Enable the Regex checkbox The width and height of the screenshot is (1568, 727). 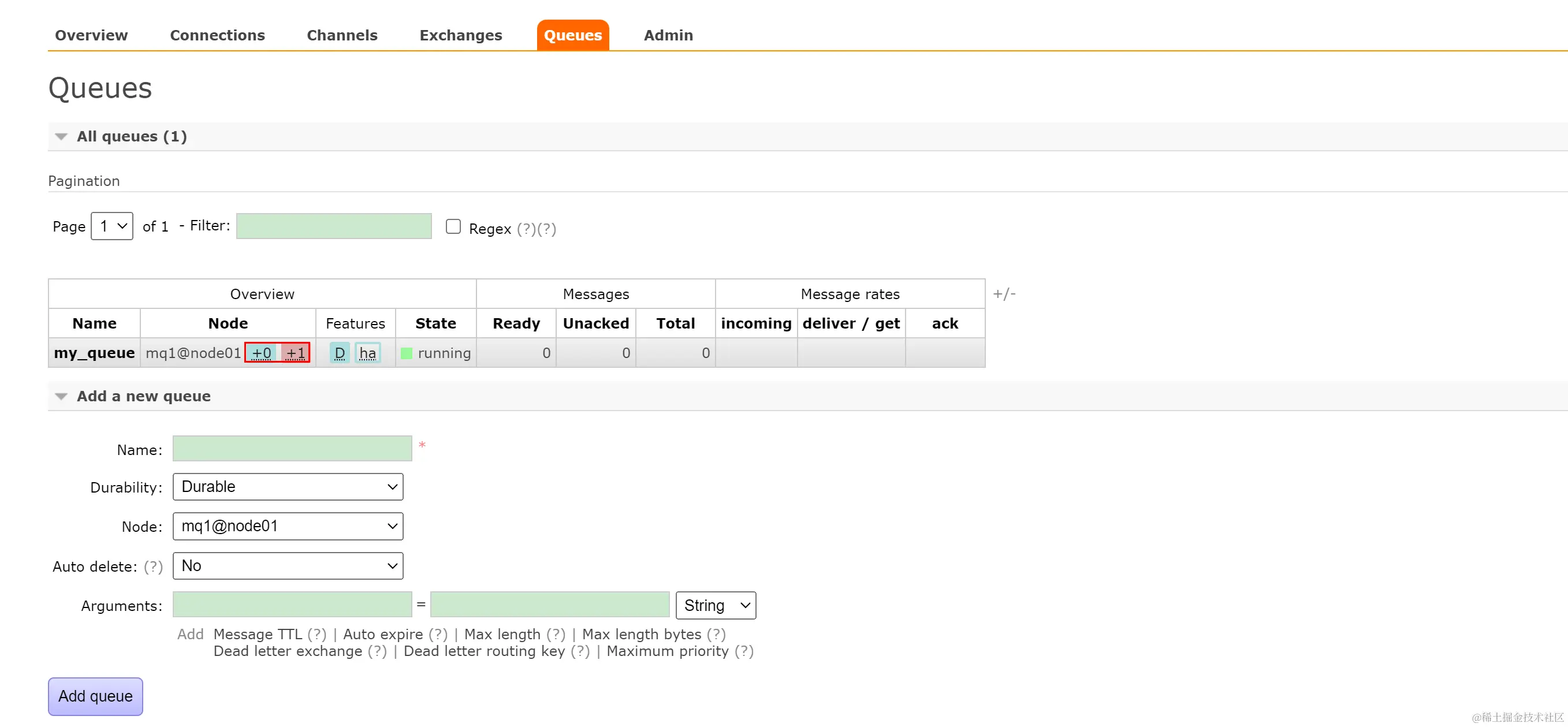click(x=453, y=227)
